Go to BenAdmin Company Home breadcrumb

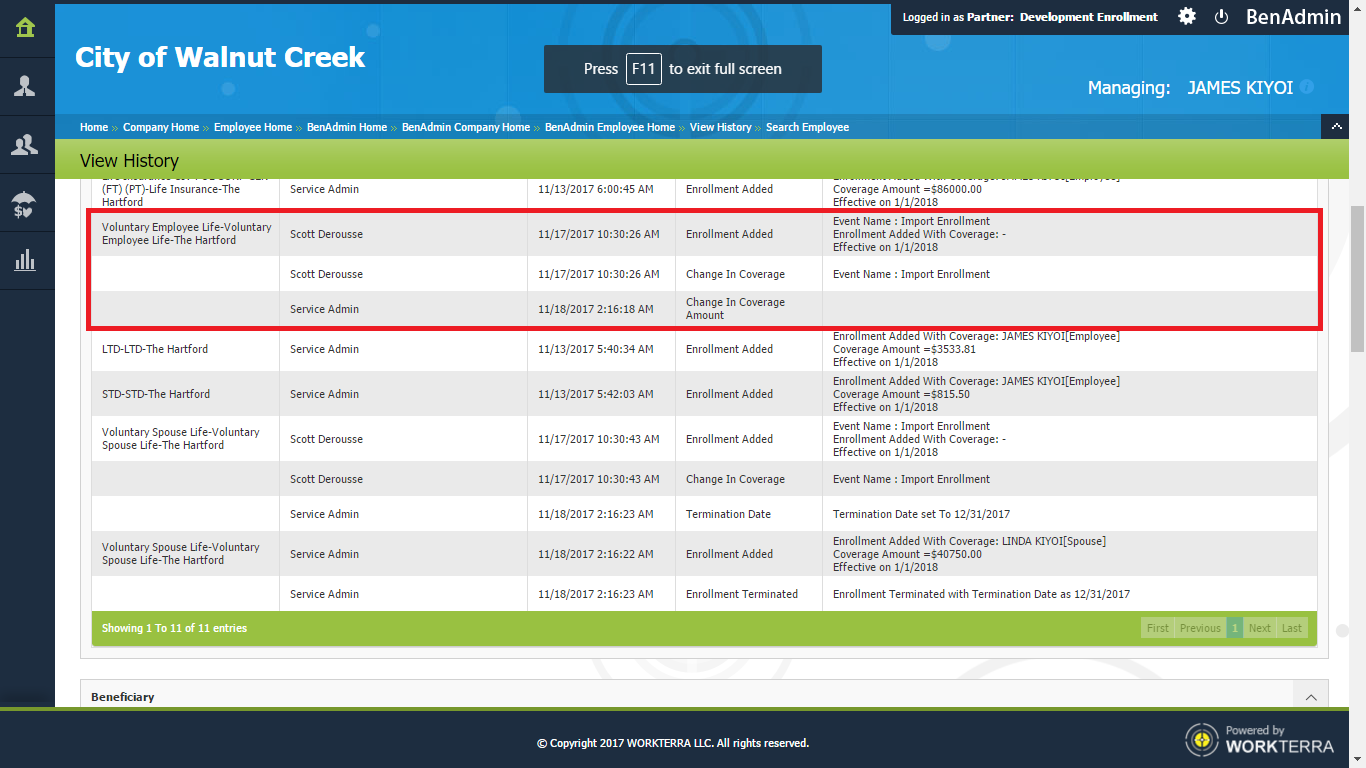click(x=466, y=127)
